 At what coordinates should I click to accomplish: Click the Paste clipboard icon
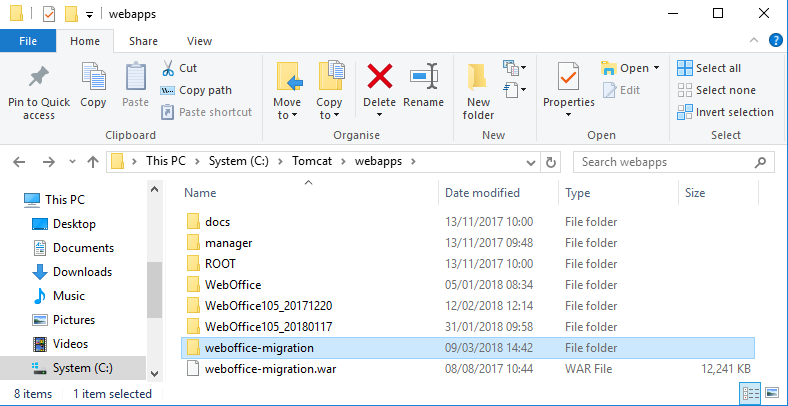pyautogui.click(x=136, y=77)
